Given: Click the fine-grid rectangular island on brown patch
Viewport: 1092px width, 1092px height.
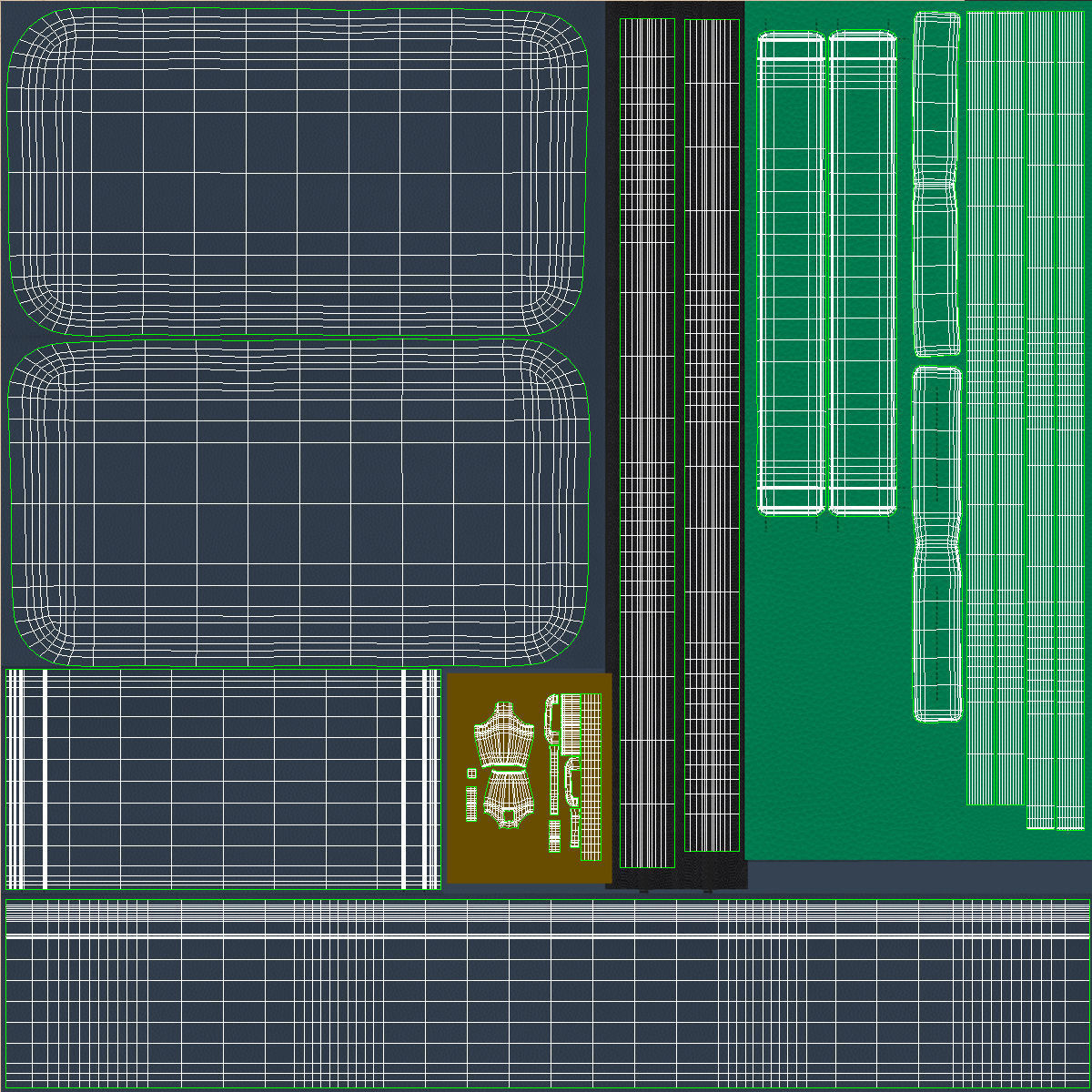Looking at the screenshot, I should pyautogui.click(x=591, y=777).
